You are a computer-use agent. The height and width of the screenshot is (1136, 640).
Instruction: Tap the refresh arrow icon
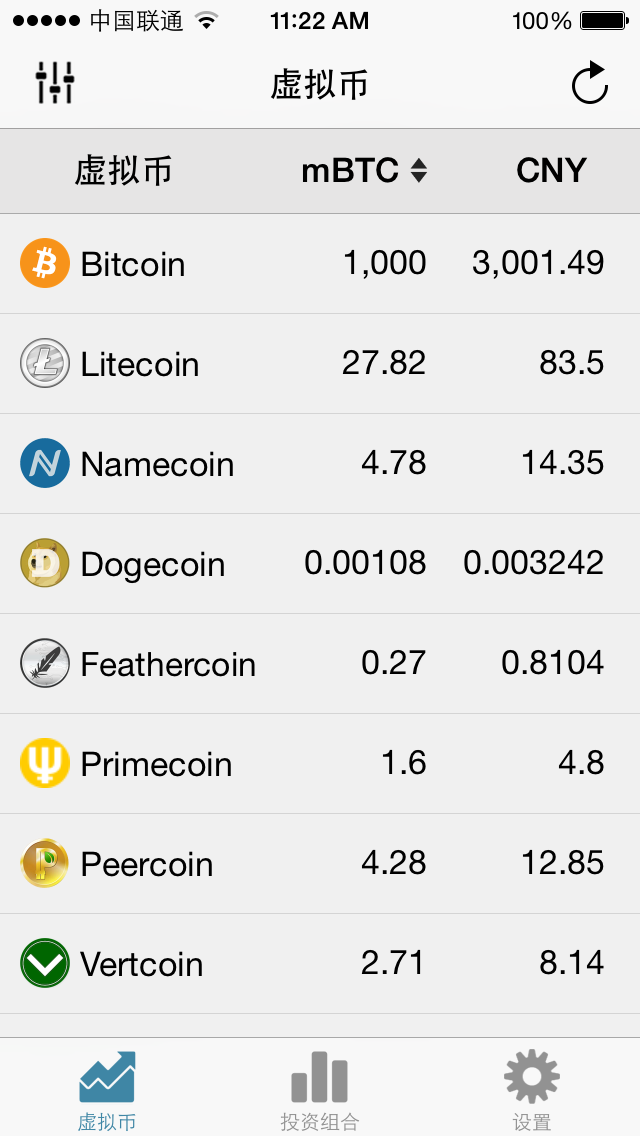coord(589,83)
